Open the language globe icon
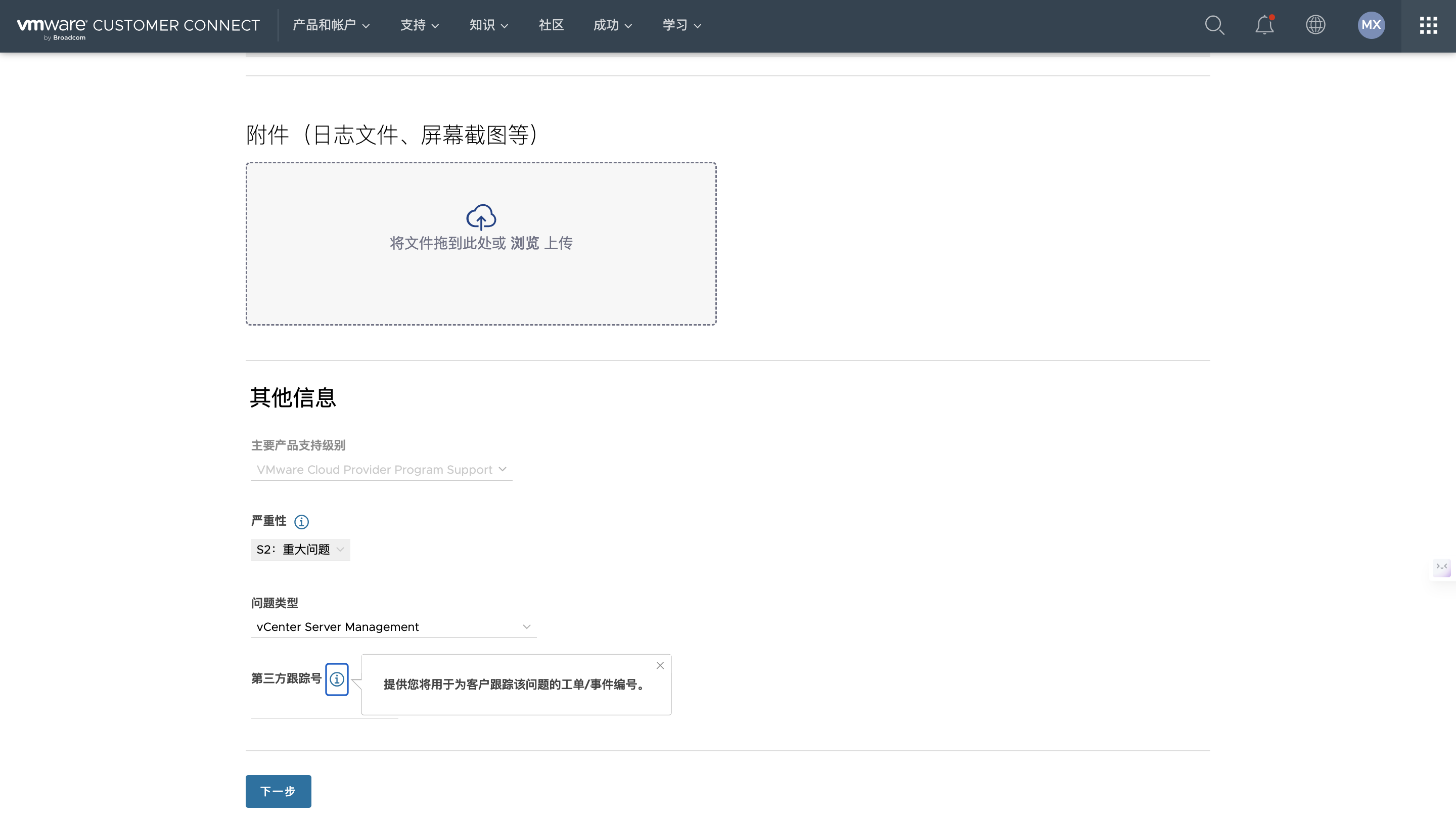 click(1315, 25)
